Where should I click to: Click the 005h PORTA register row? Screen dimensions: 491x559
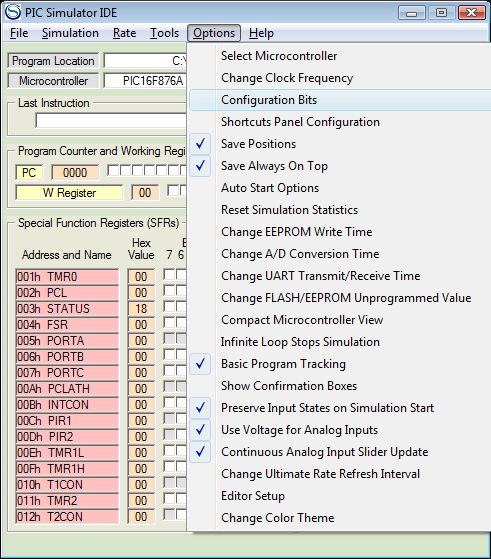[67, 341]
